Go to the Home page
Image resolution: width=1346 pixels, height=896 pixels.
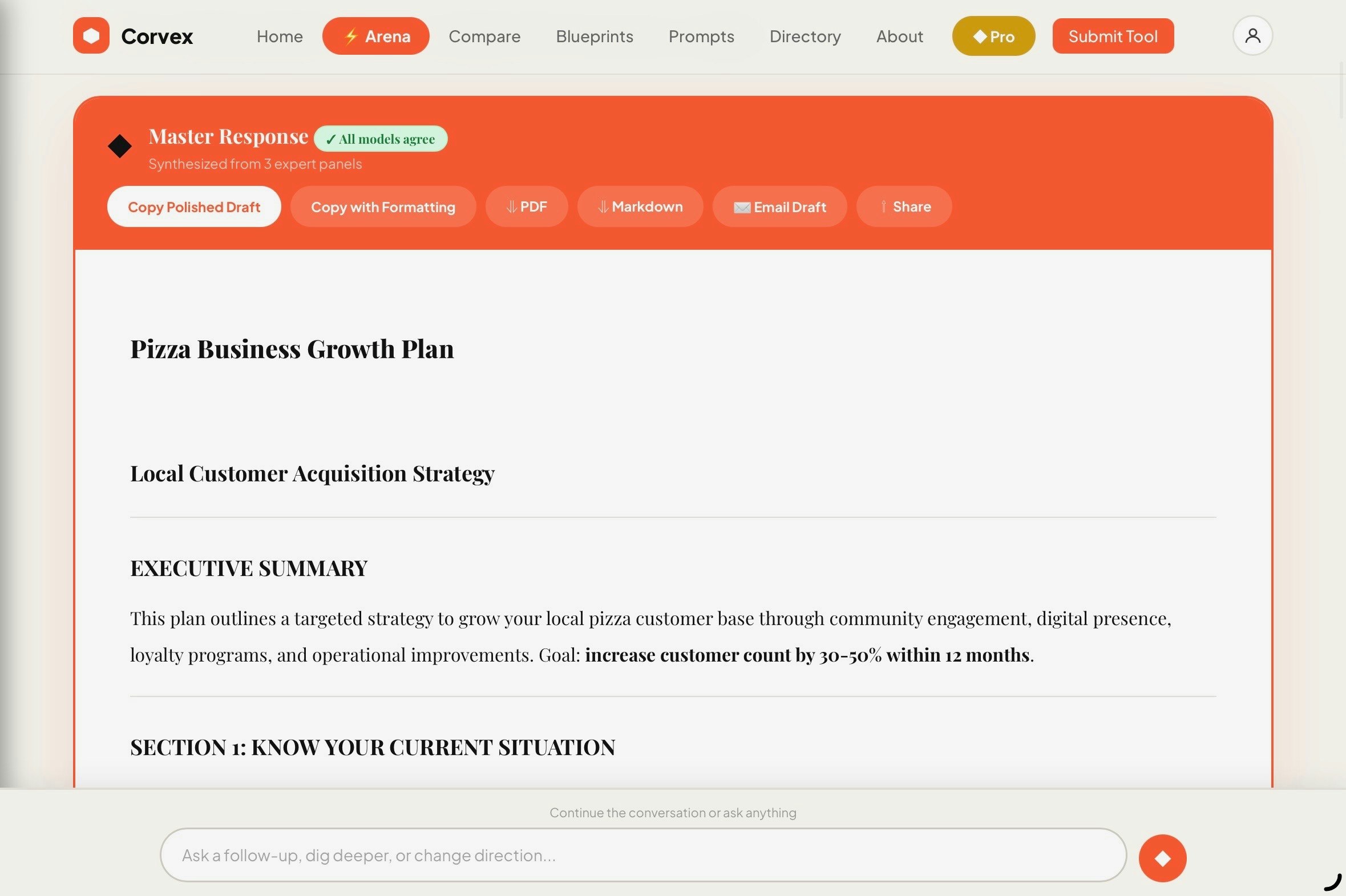click(x=280, y=36)
